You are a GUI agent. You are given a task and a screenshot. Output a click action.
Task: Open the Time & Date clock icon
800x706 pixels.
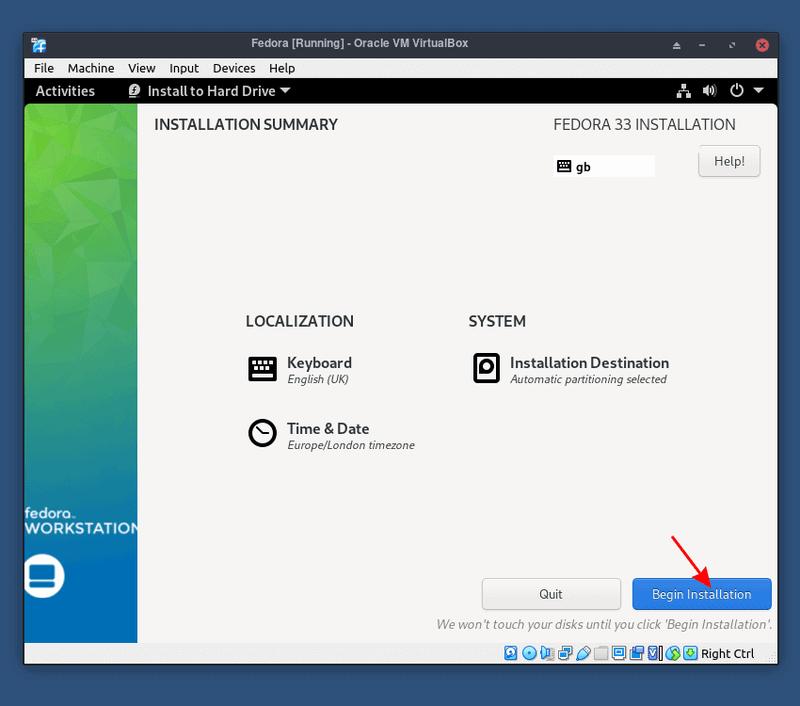pos(261,433)
